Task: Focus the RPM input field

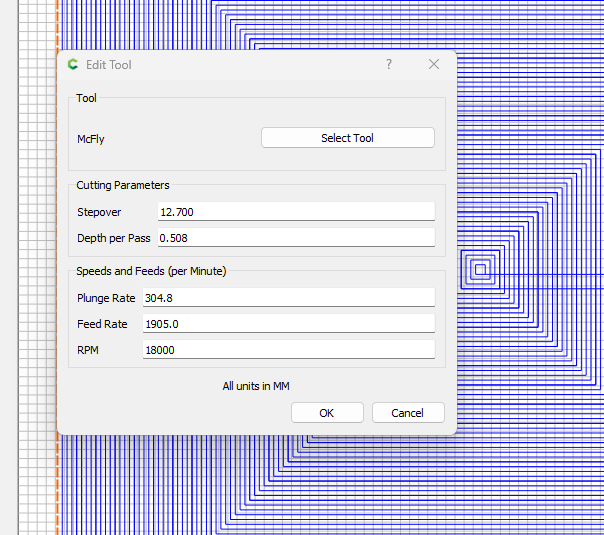Action: pyautogui.click(x=289, y=350)
